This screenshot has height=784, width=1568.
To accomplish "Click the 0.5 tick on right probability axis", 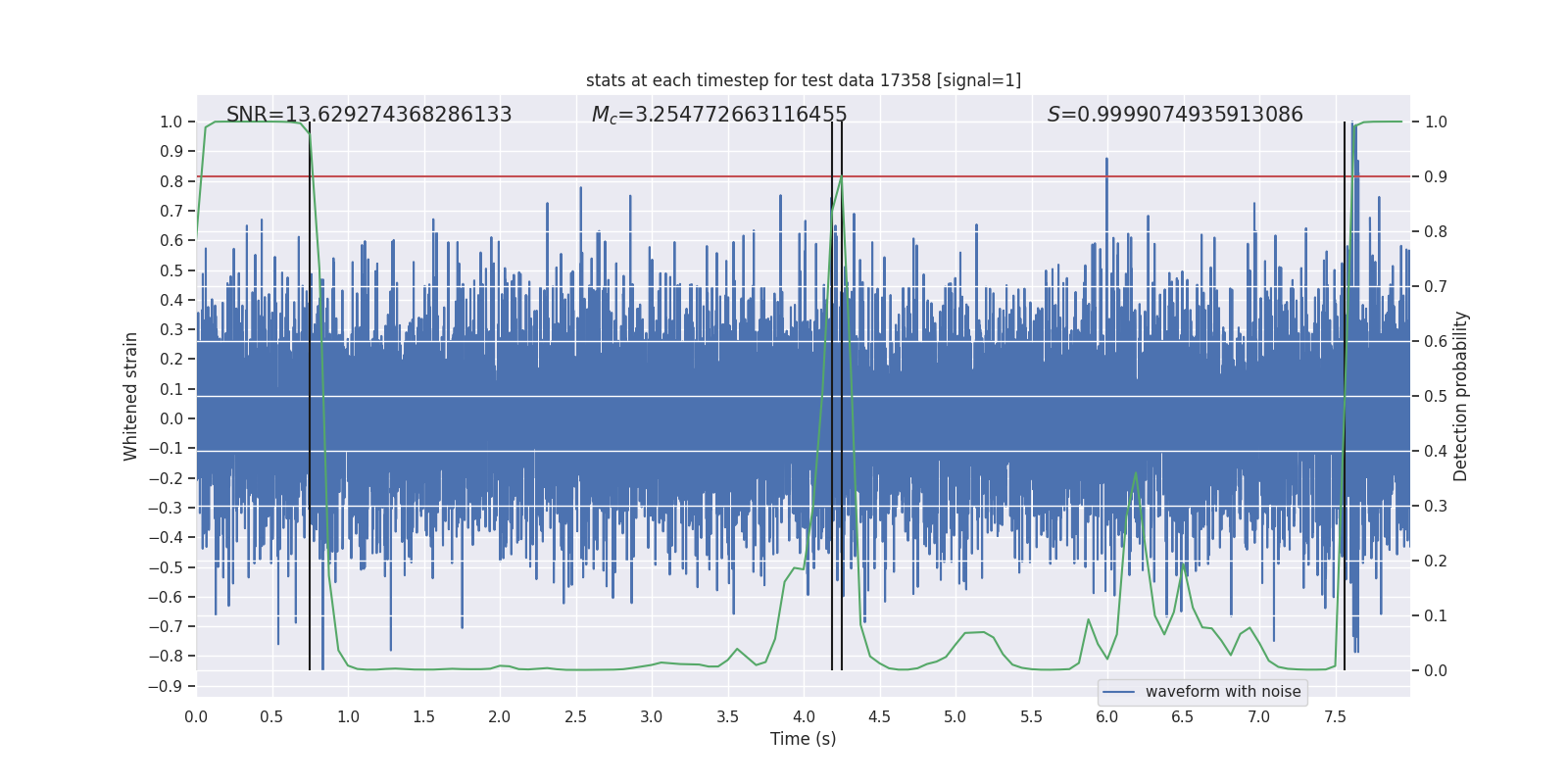I will (1436, 396).
